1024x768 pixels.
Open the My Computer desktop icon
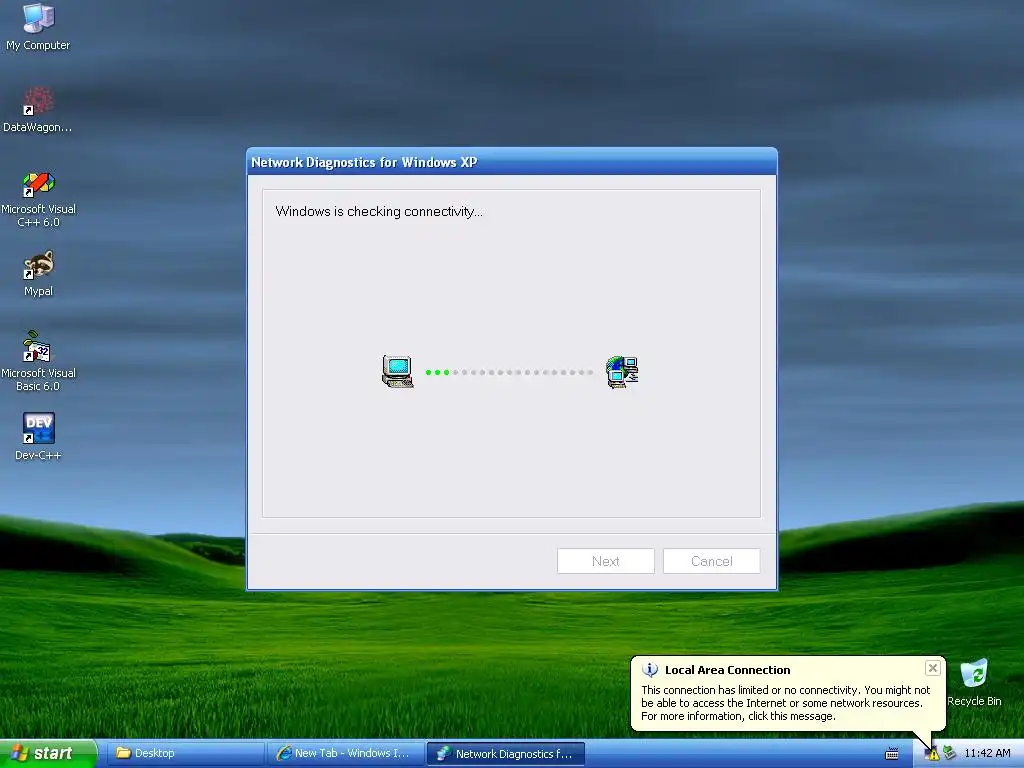[38, 27]
